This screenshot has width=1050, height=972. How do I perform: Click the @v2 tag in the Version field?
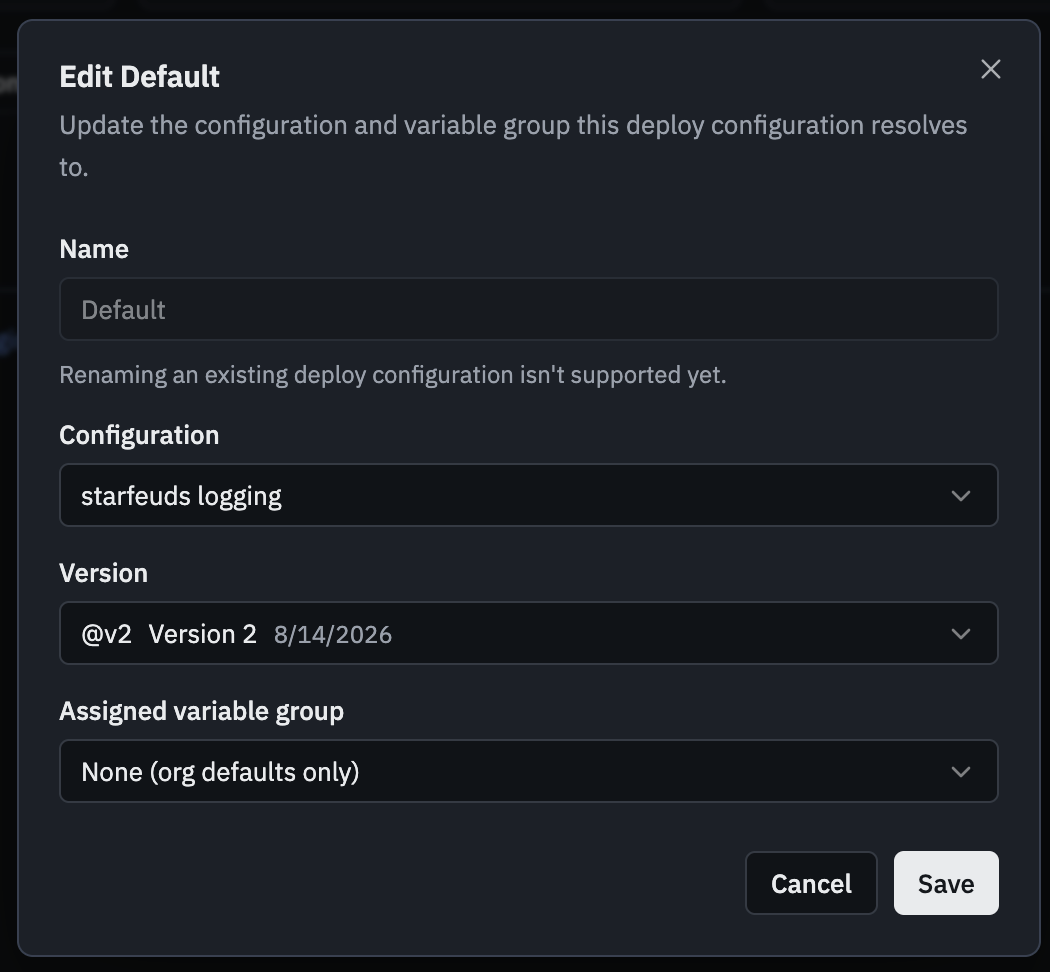click(x=106, y=634)
